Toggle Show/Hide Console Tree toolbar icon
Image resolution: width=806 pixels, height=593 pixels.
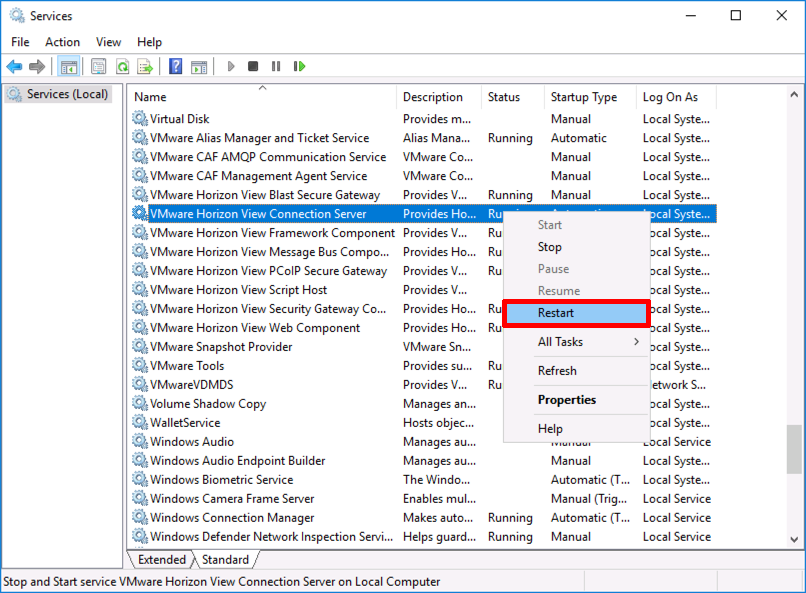pyautogui.click(x=68, y=66)
